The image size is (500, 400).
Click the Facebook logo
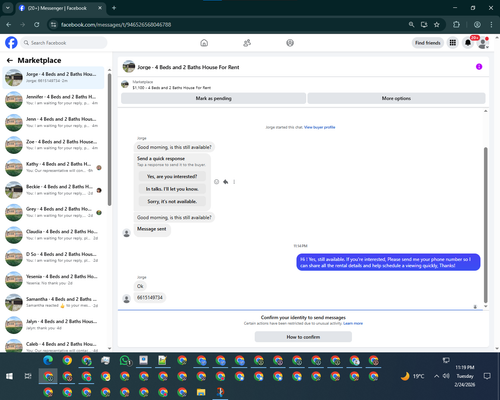[11, 43]
